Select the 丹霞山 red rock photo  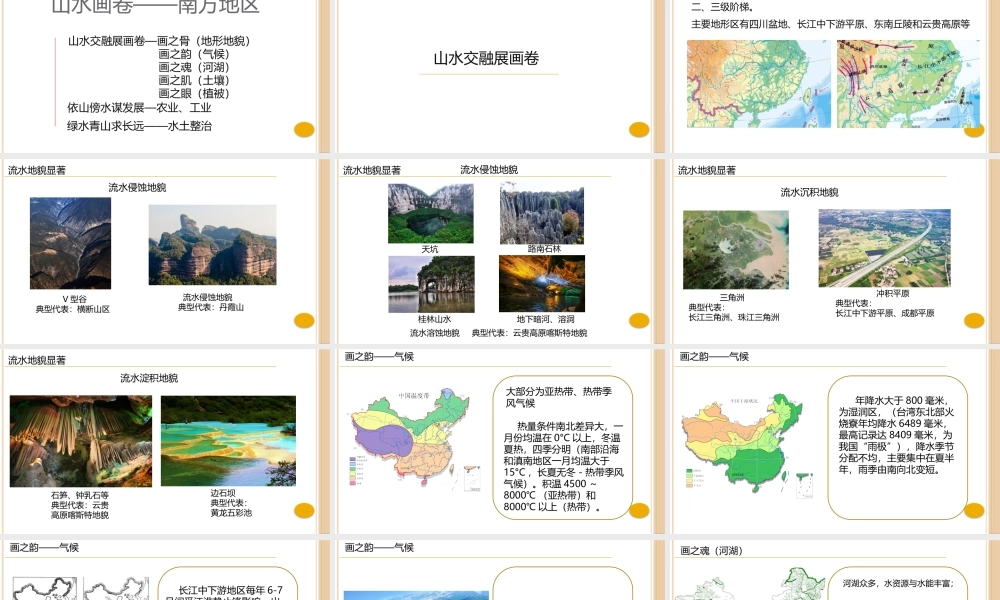click(212, 245)
